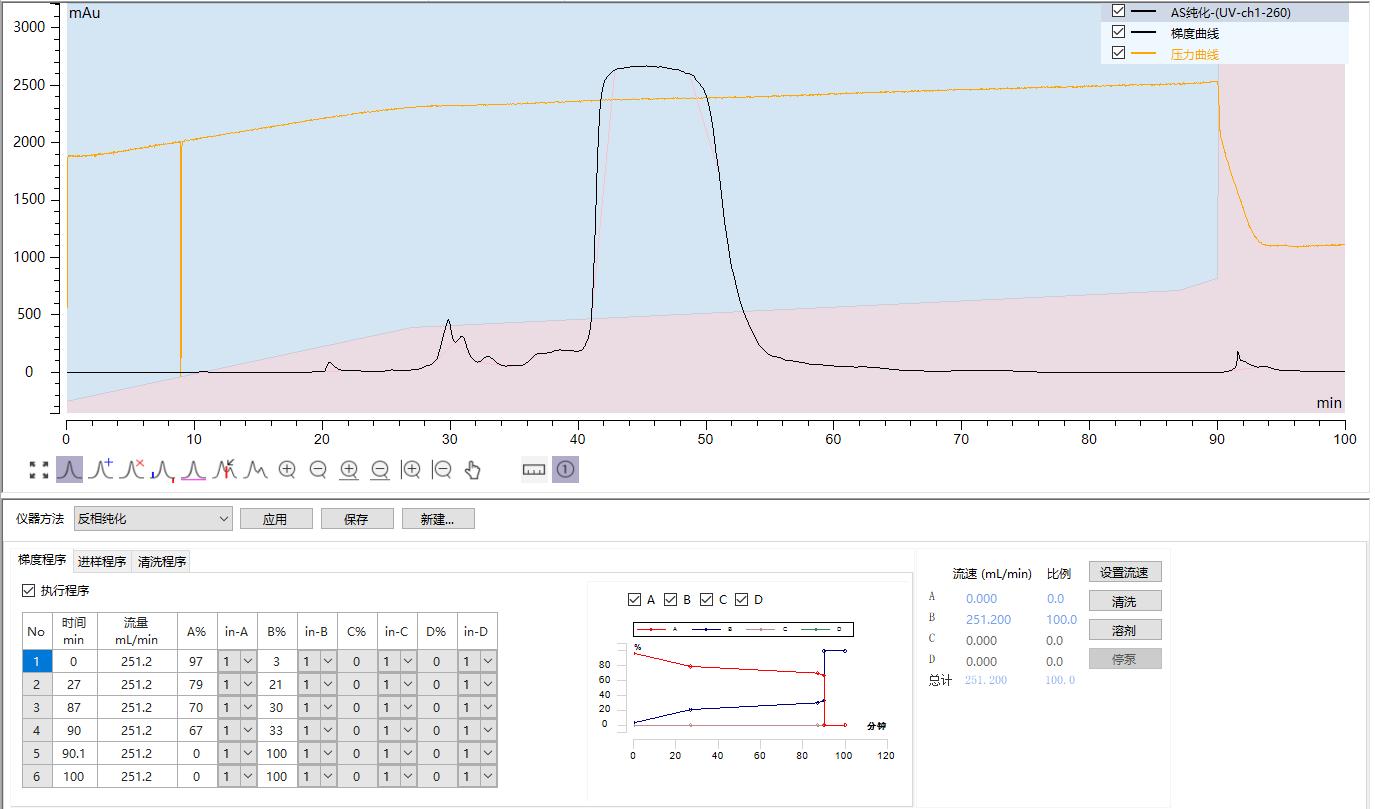Toggle the 梯度曲线 legend checkbox

click(1119, 32)
